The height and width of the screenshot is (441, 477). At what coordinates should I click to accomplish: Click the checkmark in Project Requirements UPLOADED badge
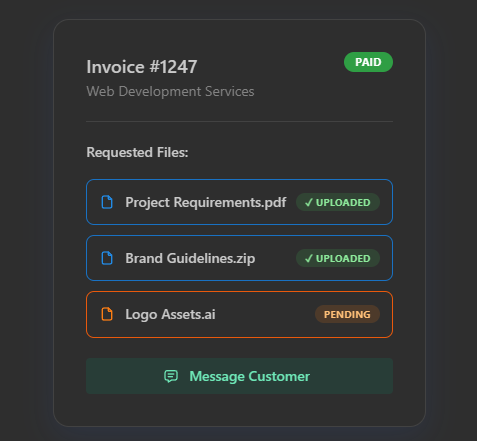pos(309,202)
